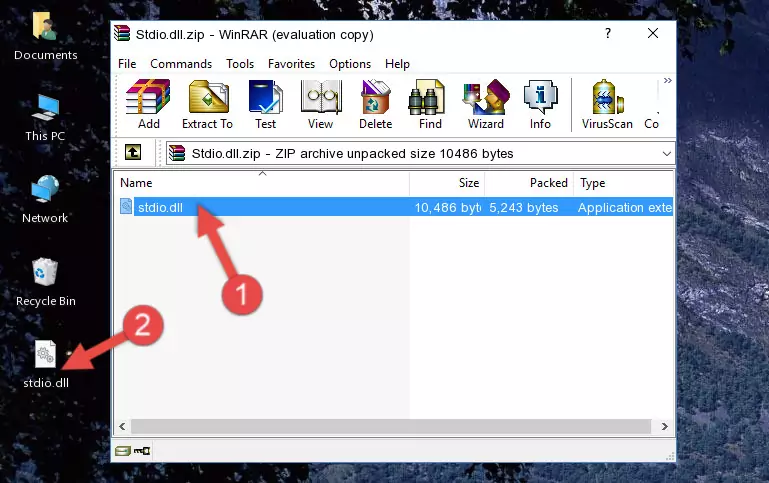This screenshot has width=769, height=483.
Task: Click the Extract To toolbar icon
Action: tap(207, 104)
